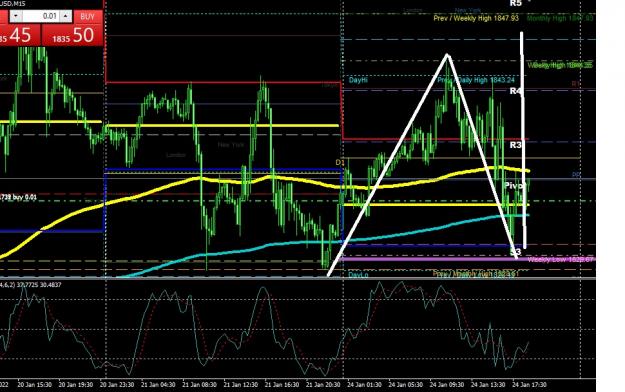Click the '24 Jan 01:30' time axis label
Screen dimensions: 625x392
364,385
